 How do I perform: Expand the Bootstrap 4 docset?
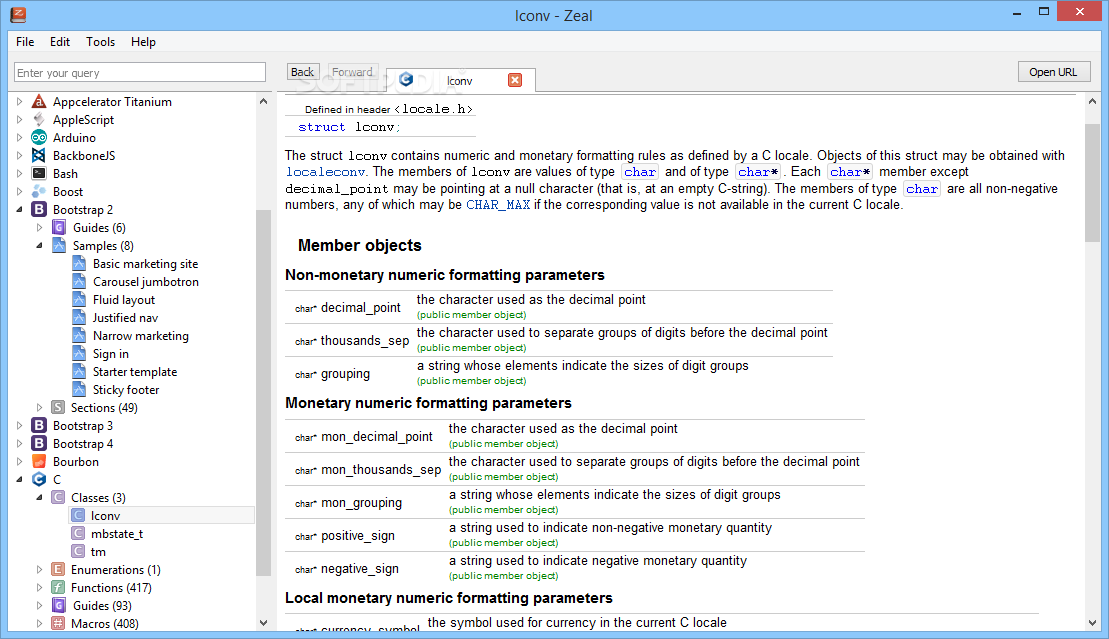click(x=19, y=444)
